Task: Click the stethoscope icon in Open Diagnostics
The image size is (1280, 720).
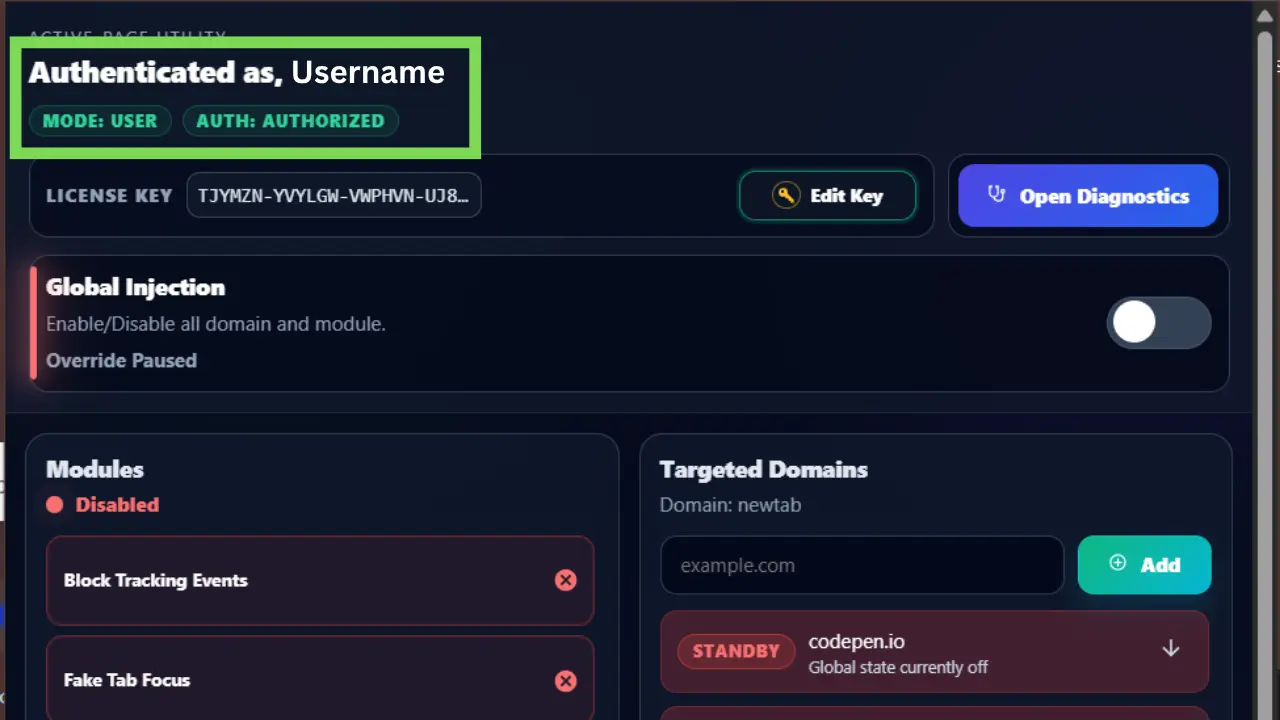Action: [996, 194]
